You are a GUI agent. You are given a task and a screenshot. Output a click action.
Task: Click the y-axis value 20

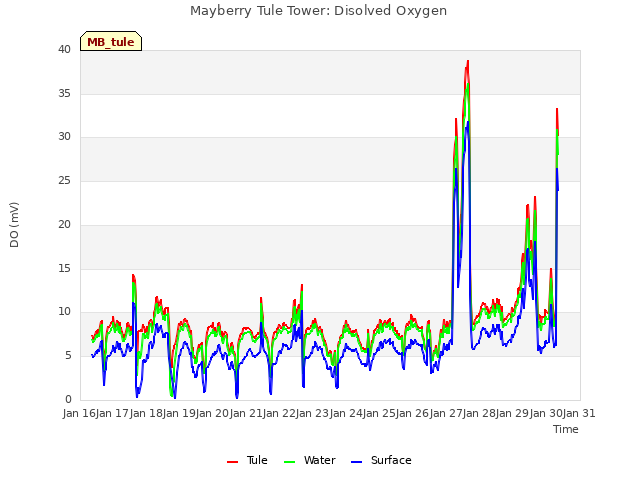pyautogui.click(x=64, y=224)
